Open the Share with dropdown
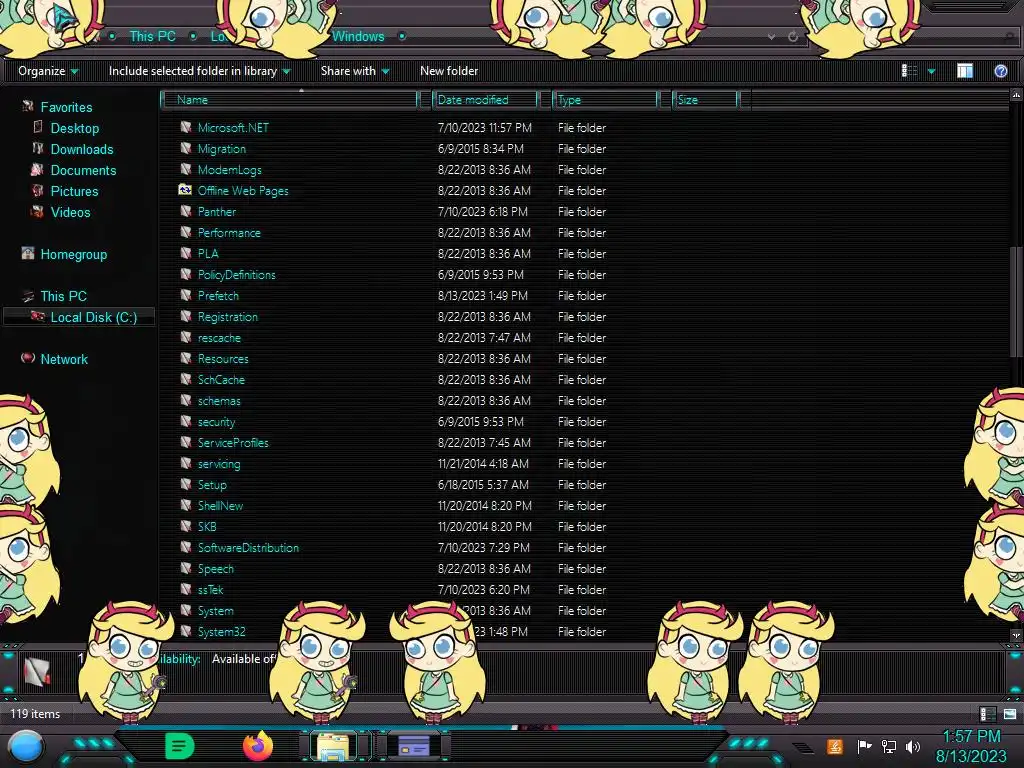 (x=355, y=71)
